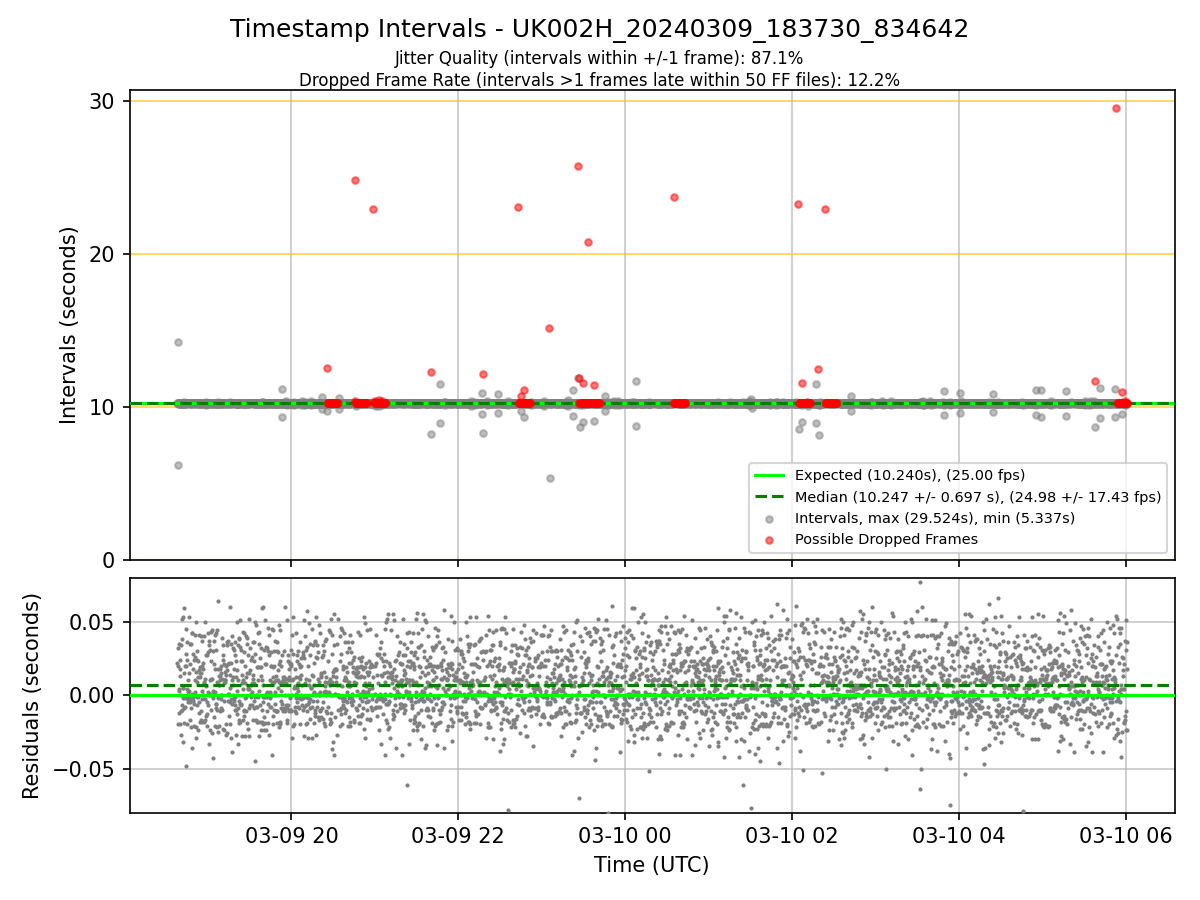Click the solid green line sample in legend

tap(769, 475)
